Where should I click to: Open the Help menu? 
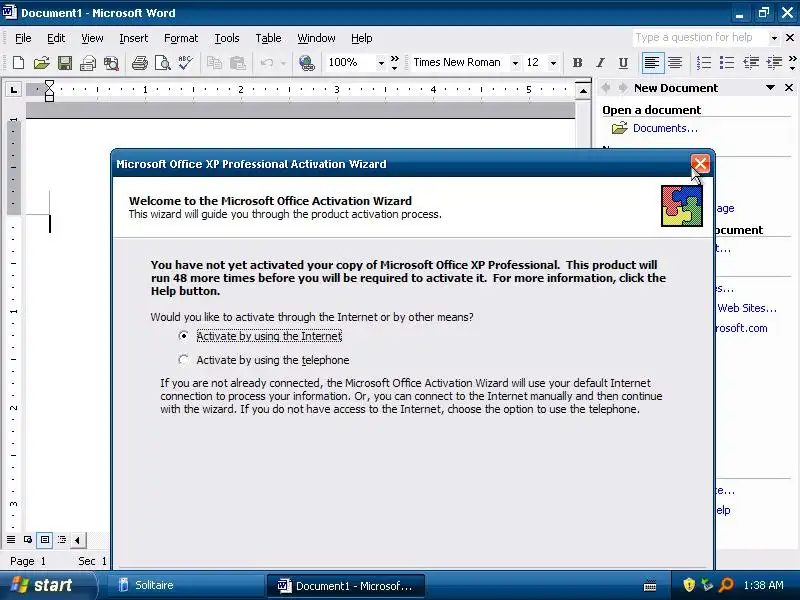point(362,38)
